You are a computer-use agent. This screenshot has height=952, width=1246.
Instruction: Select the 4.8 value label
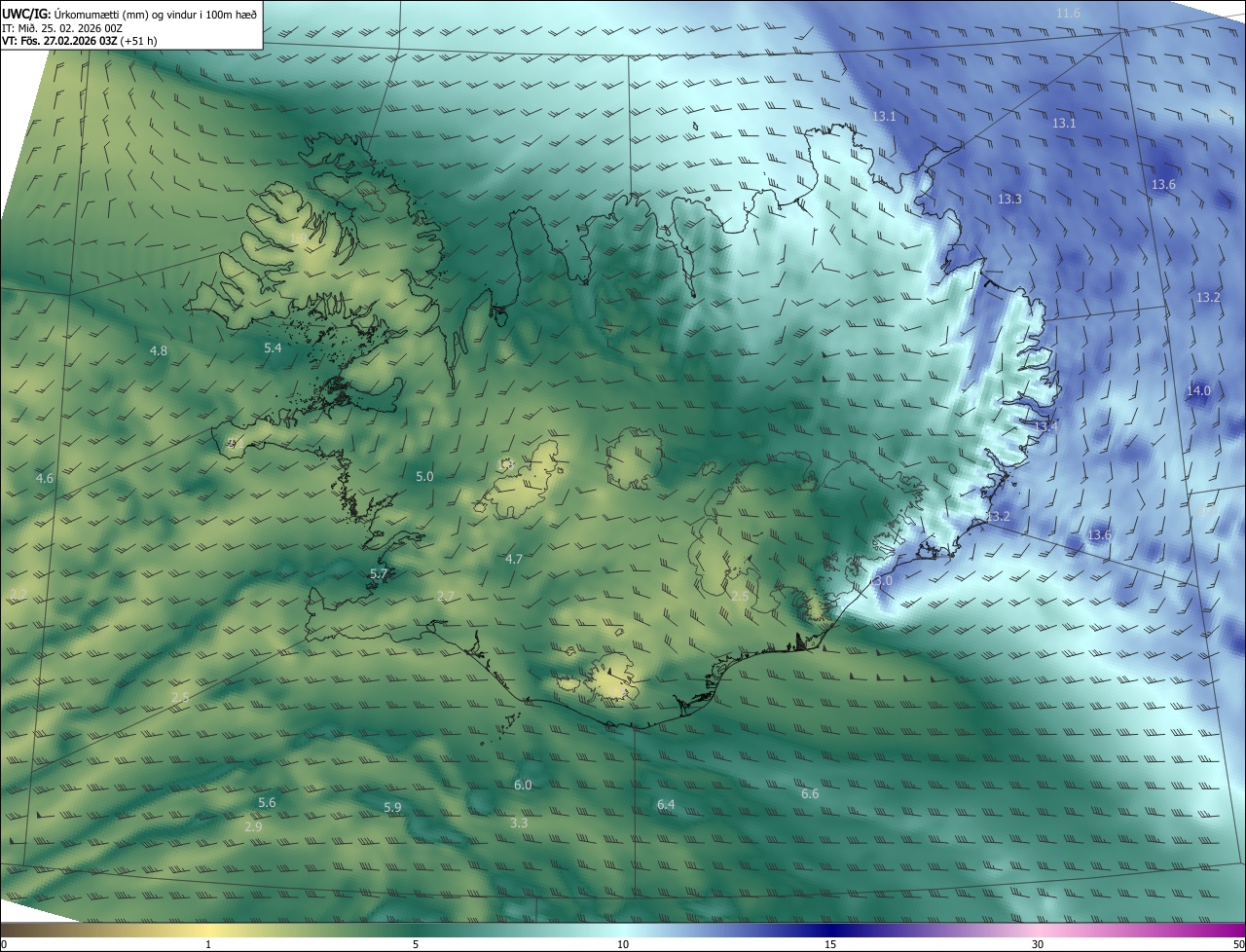[x=158, y=350]
